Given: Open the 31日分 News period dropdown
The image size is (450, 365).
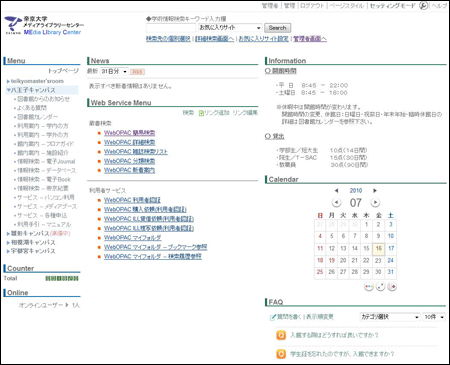Looking at the screenshot, I should coord(114,71).
